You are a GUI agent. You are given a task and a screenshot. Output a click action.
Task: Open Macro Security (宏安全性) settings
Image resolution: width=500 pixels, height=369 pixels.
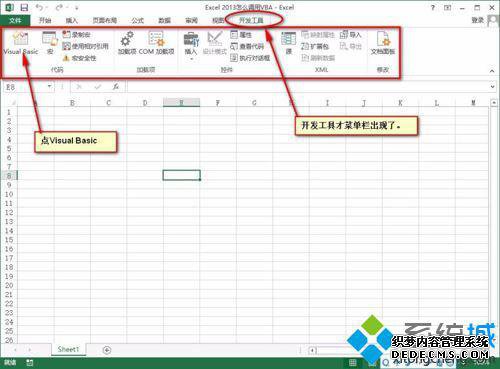click(79, 58)
